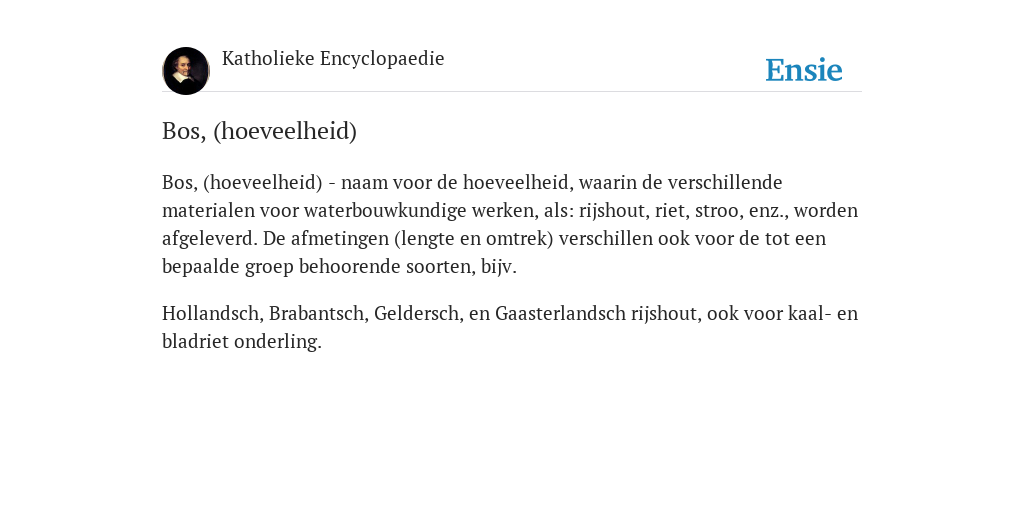Click the horizontal divider under the header
Viewport: 1024px width, 512px height.
pos(512,92)
